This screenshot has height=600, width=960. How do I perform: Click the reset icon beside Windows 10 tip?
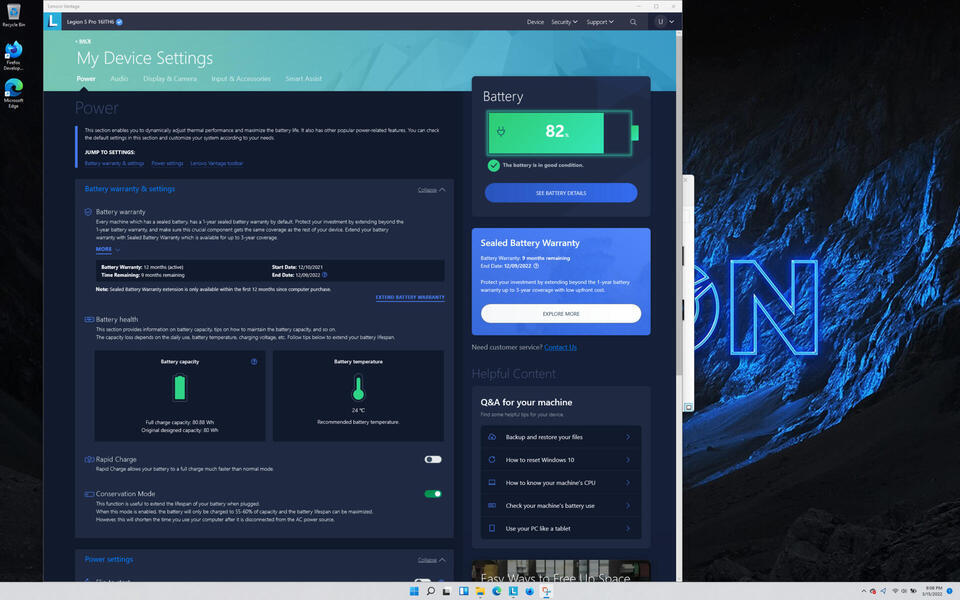492,460
